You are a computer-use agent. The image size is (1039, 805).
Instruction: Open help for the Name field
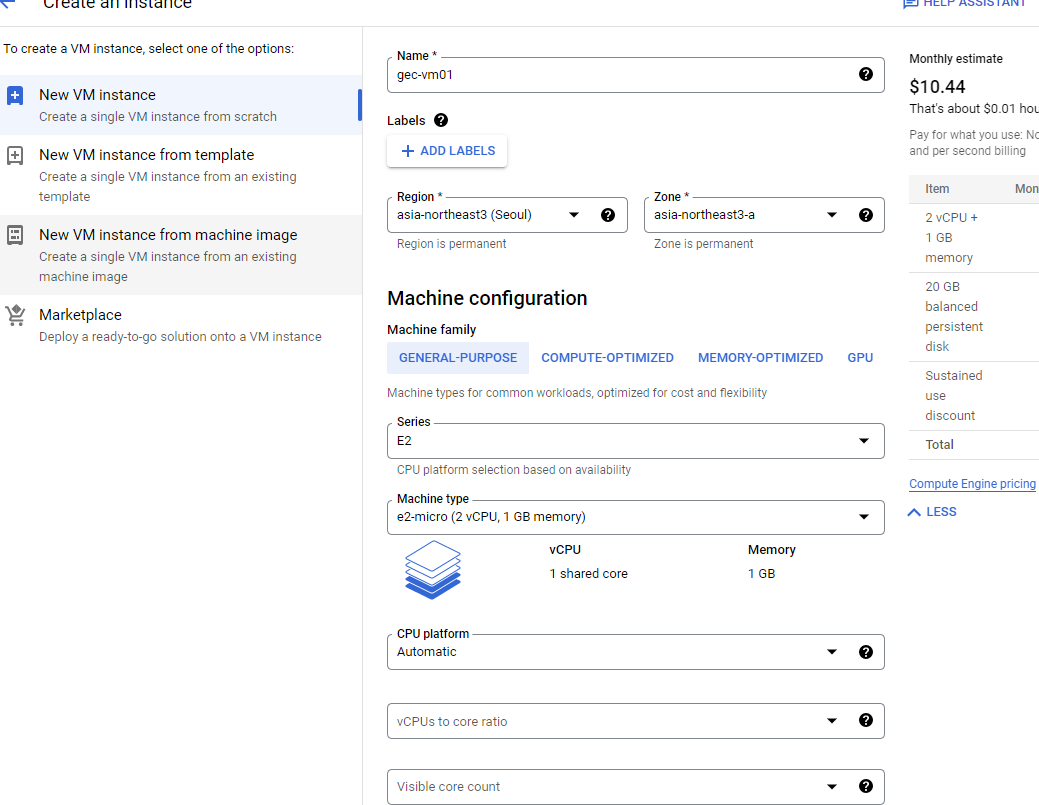point(865,74)
